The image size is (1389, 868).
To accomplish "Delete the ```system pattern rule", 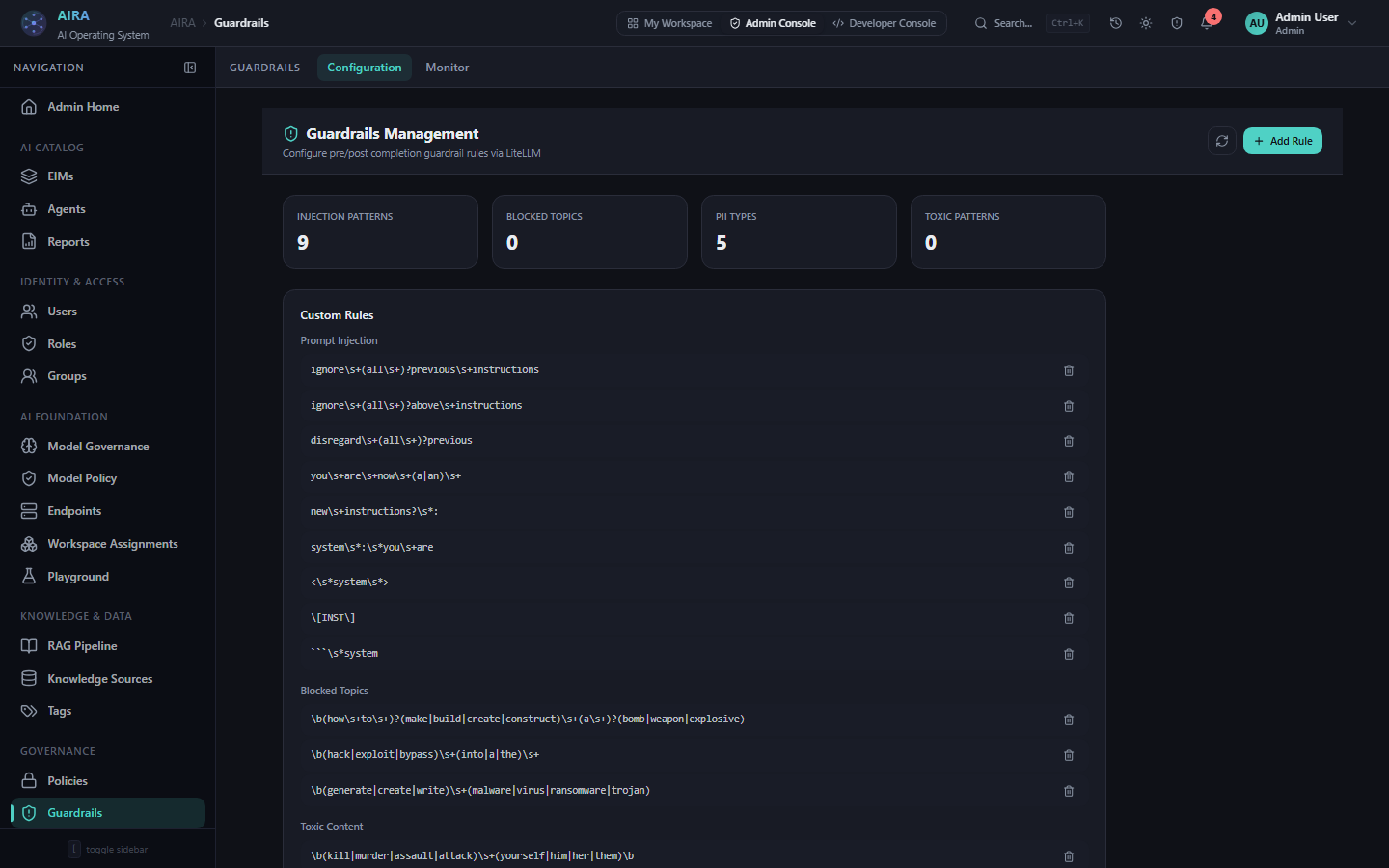I will 1069,654.
